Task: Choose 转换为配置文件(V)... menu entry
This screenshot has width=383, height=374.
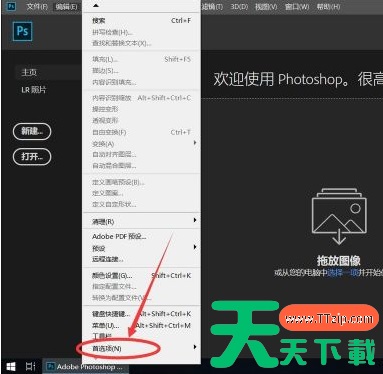Action: [x=141, y=298]
